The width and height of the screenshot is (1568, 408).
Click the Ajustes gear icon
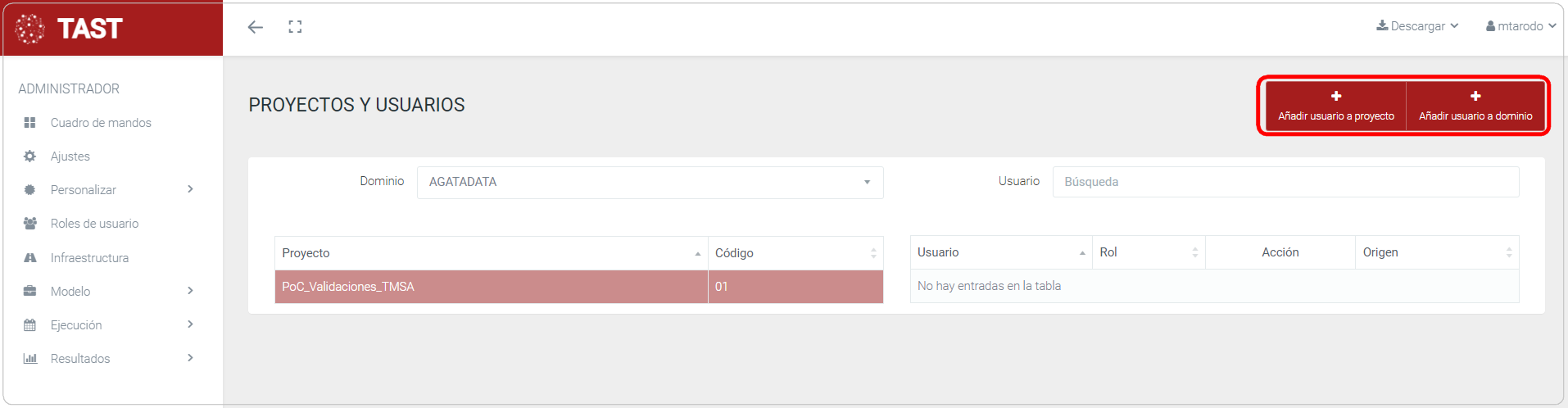point(30,156)
